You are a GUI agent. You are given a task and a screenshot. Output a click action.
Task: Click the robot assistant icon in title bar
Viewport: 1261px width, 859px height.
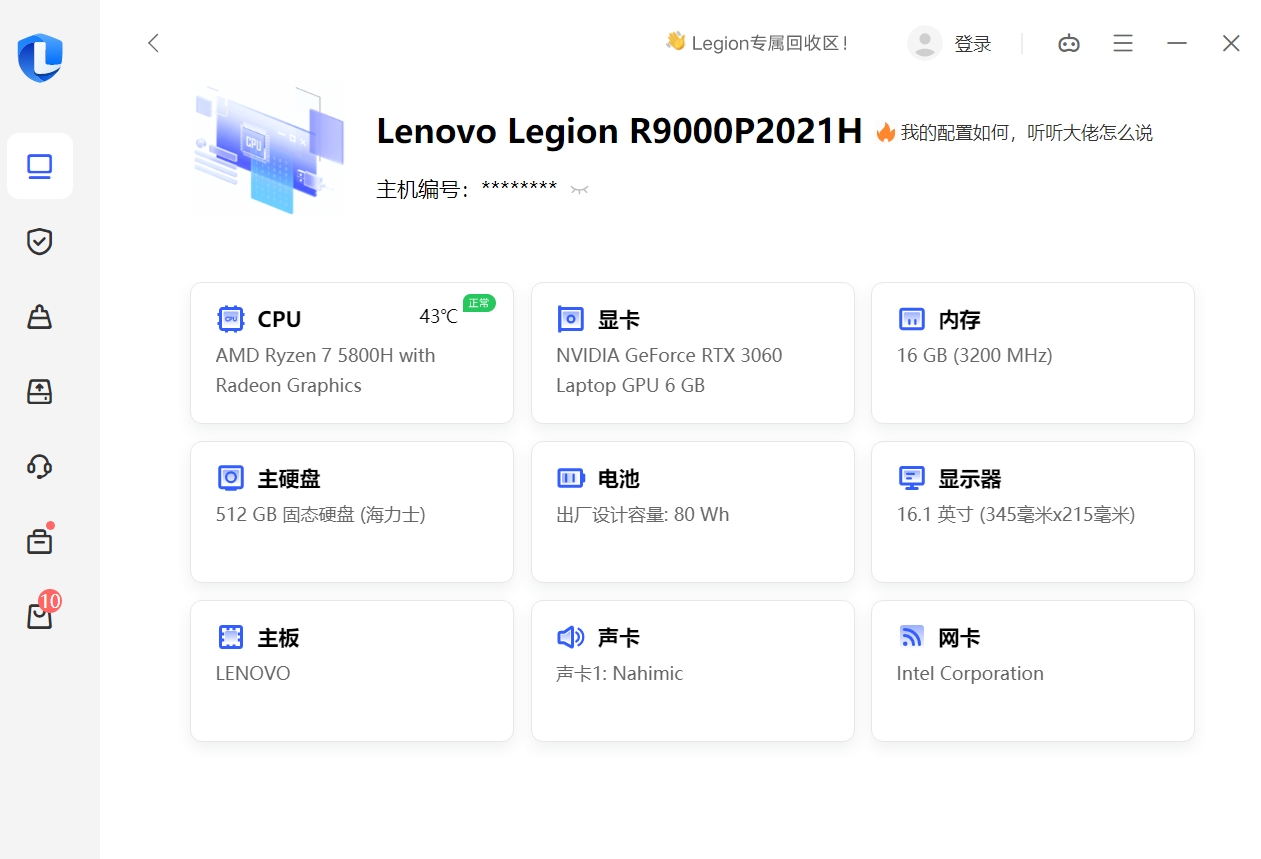1069,43
